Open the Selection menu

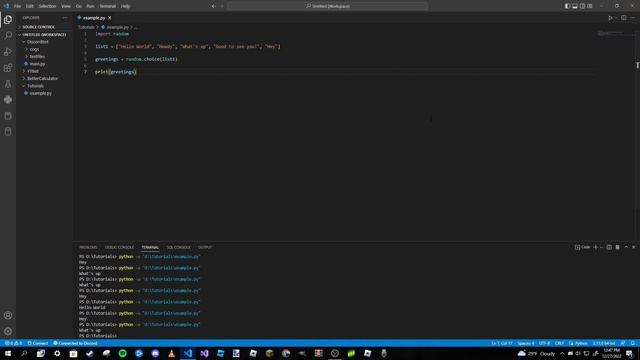47,6
